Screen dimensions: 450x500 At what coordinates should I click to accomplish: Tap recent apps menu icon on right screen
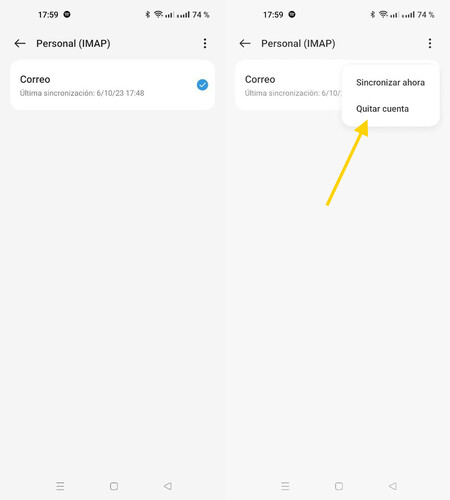(285, 486)
